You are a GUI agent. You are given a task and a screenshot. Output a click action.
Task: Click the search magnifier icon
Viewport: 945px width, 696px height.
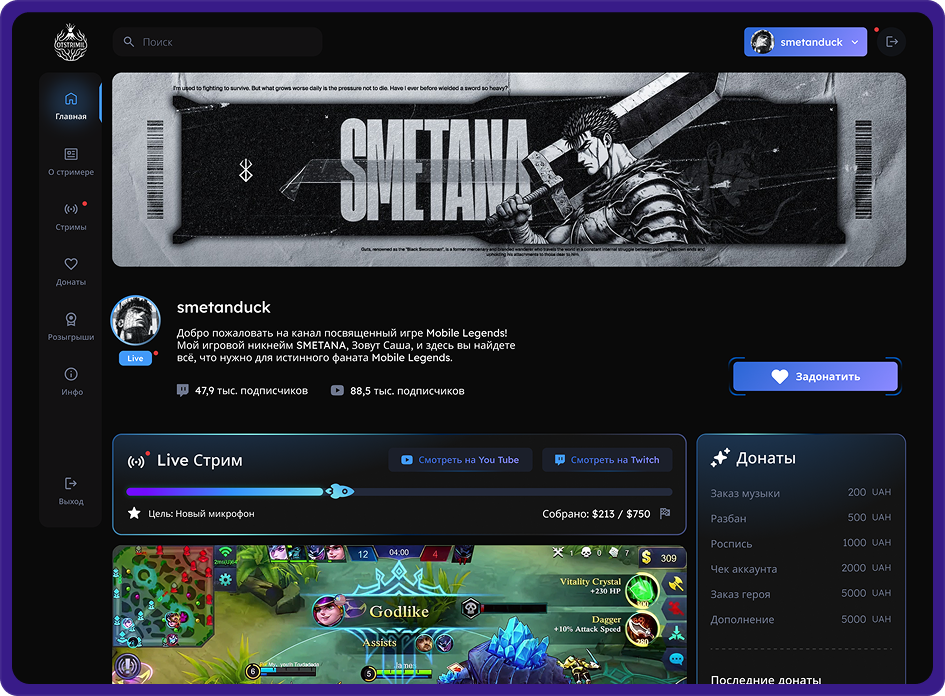point(128,42)
